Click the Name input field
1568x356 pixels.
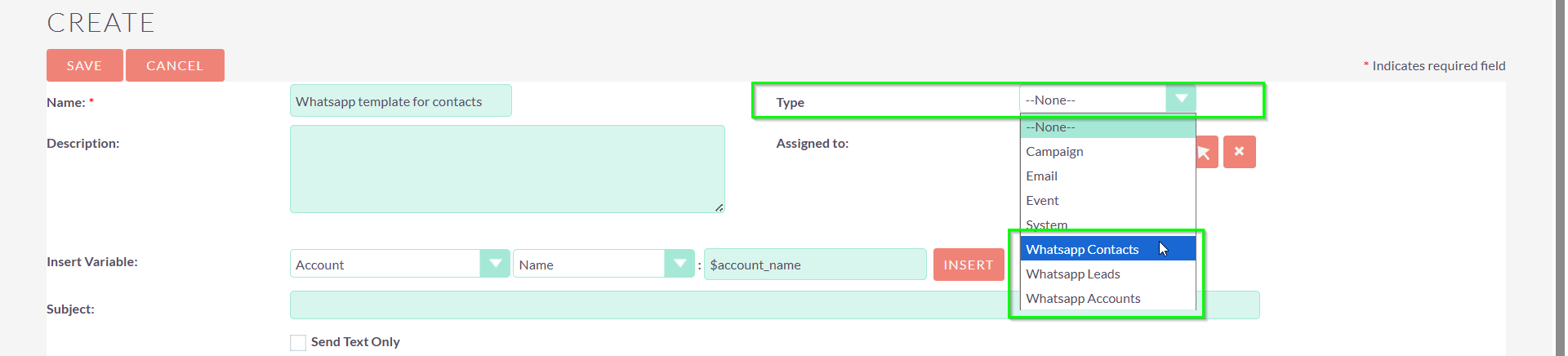[400, 101]
